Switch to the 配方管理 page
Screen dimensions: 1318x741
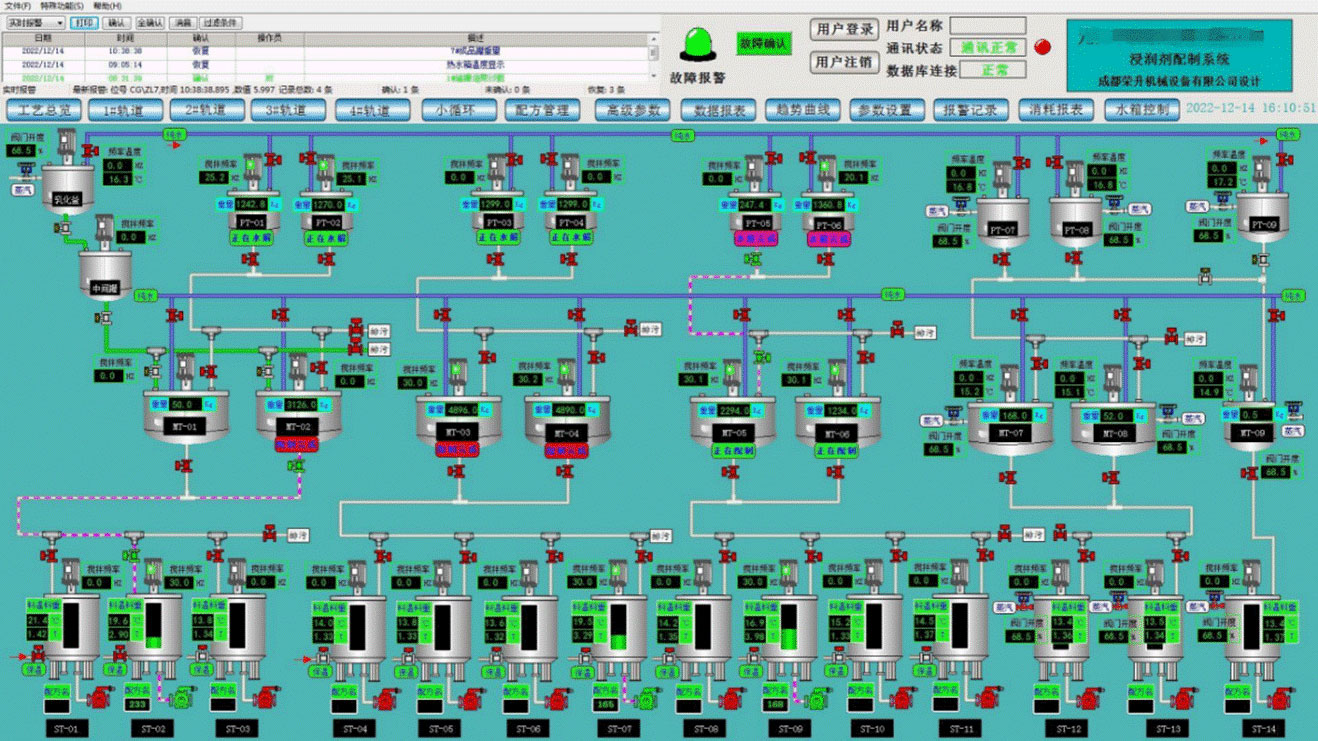coord(542,110)
